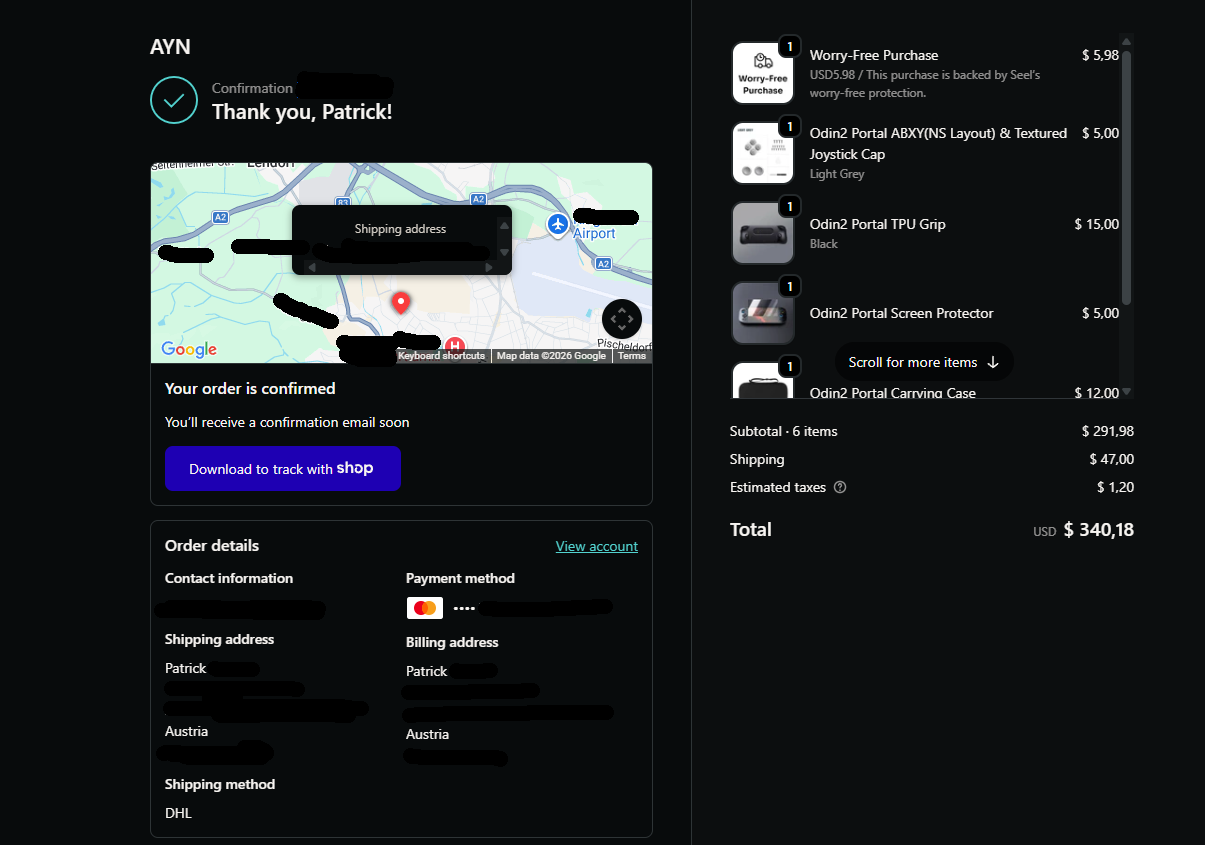The image size is (1205, 845).
Task: Open the Odin2 Portal Screen Protector thumbnail
Action: point(763,313)
